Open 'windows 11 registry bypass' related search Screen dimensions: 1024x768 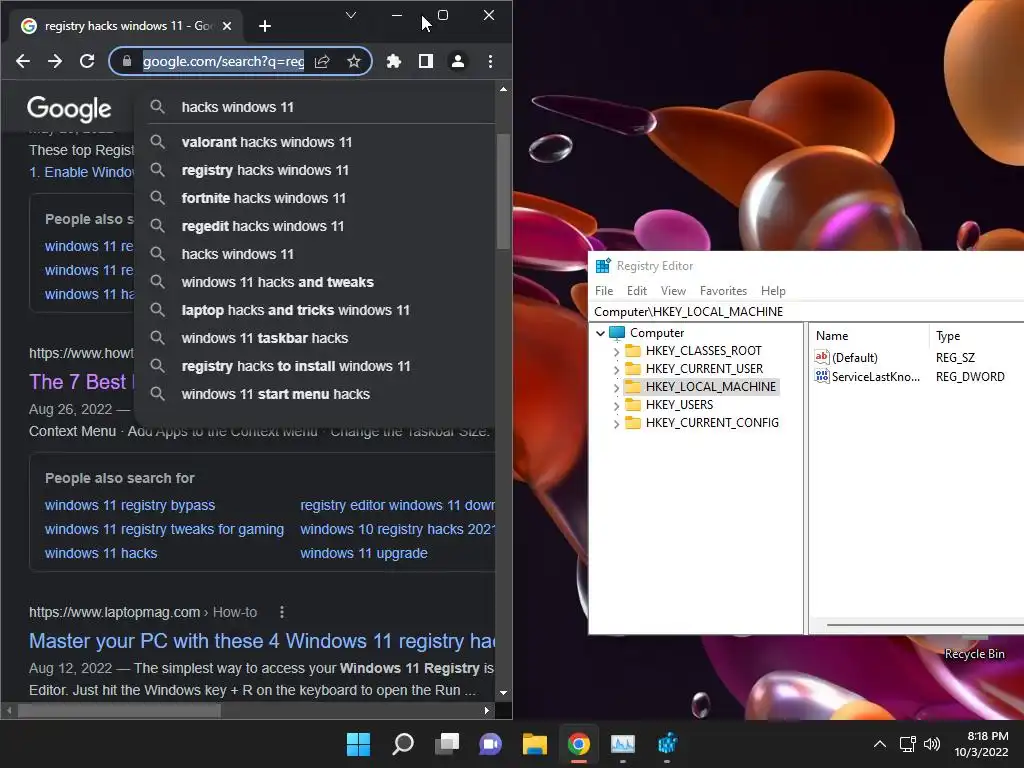click(x=129, y=505)
